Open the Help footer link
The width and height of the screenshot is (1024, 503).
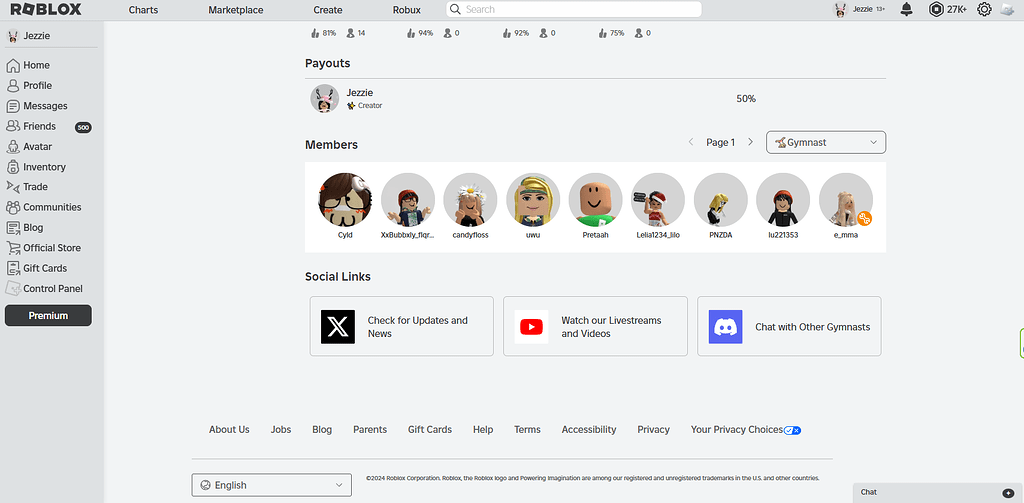pyautogui.click(x=483, y=429)
